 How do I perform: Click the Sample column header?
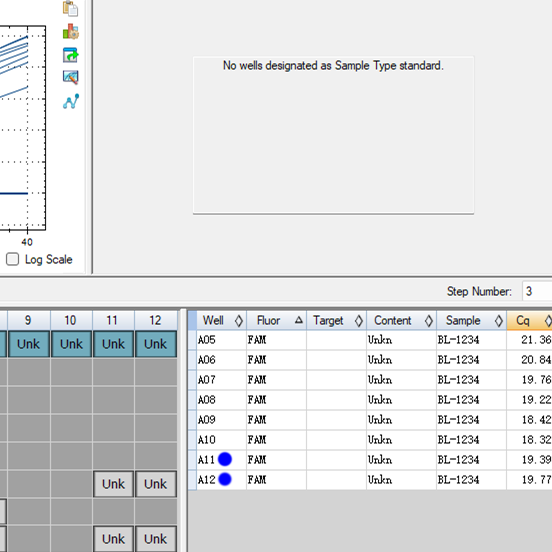[471, 320]
